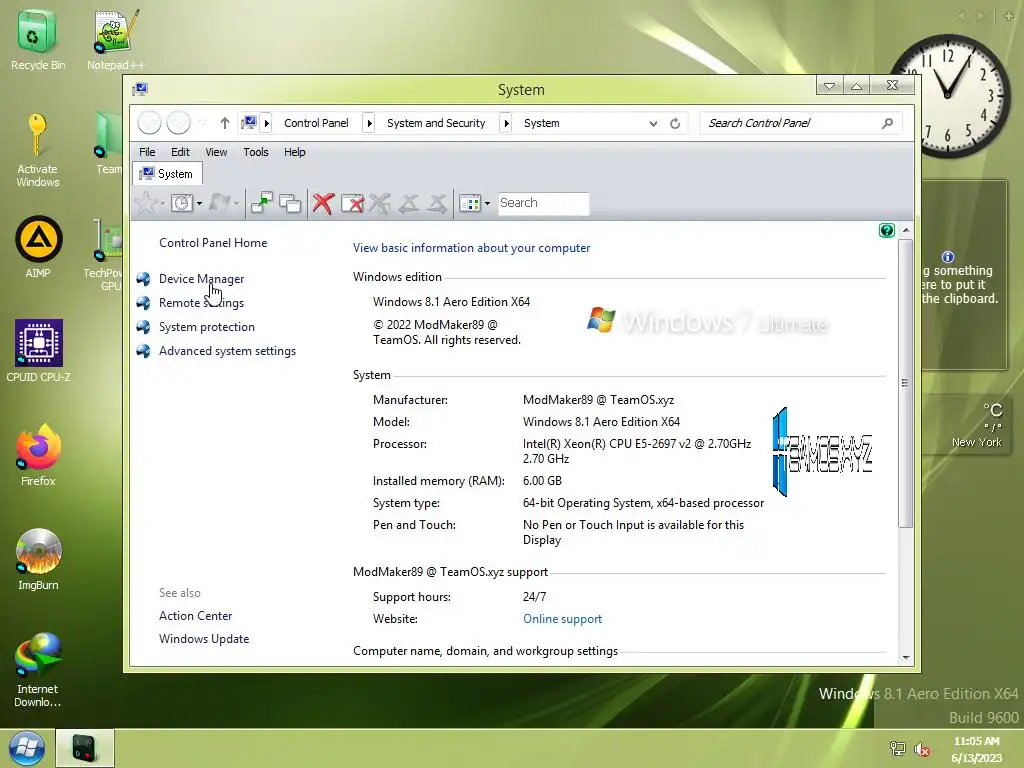Open Action Center link
Image resolution: width=1024 pixels, height=768 pixels.
(x=195, y=616)
